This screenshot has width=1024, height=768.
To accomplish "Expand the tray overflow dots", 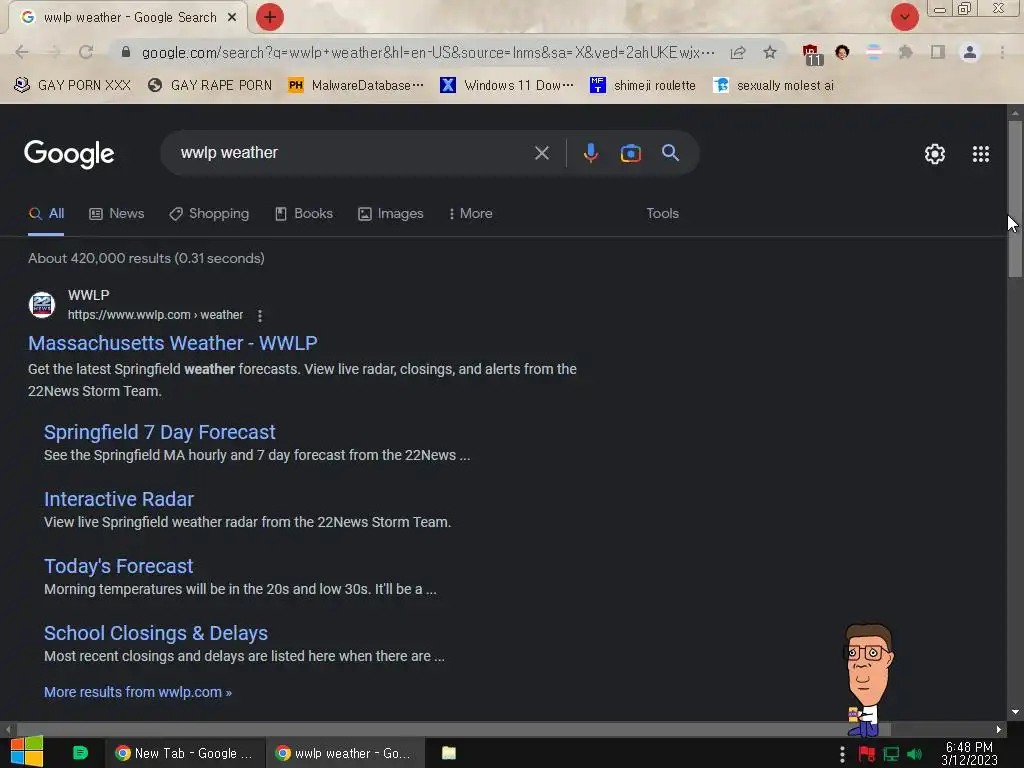I will (842, 754).
